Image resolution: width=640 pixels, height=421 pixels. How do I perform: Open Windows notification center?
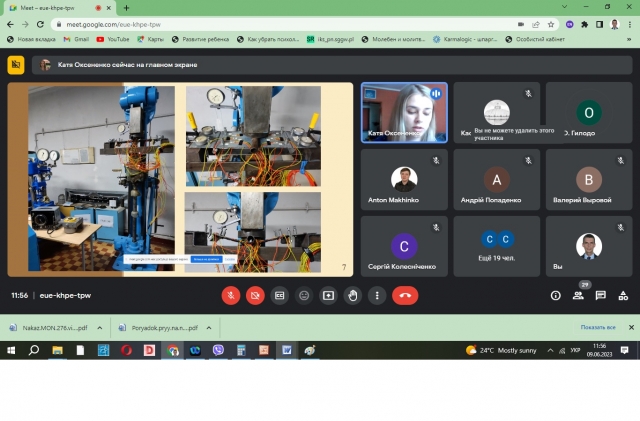point(624,350)
